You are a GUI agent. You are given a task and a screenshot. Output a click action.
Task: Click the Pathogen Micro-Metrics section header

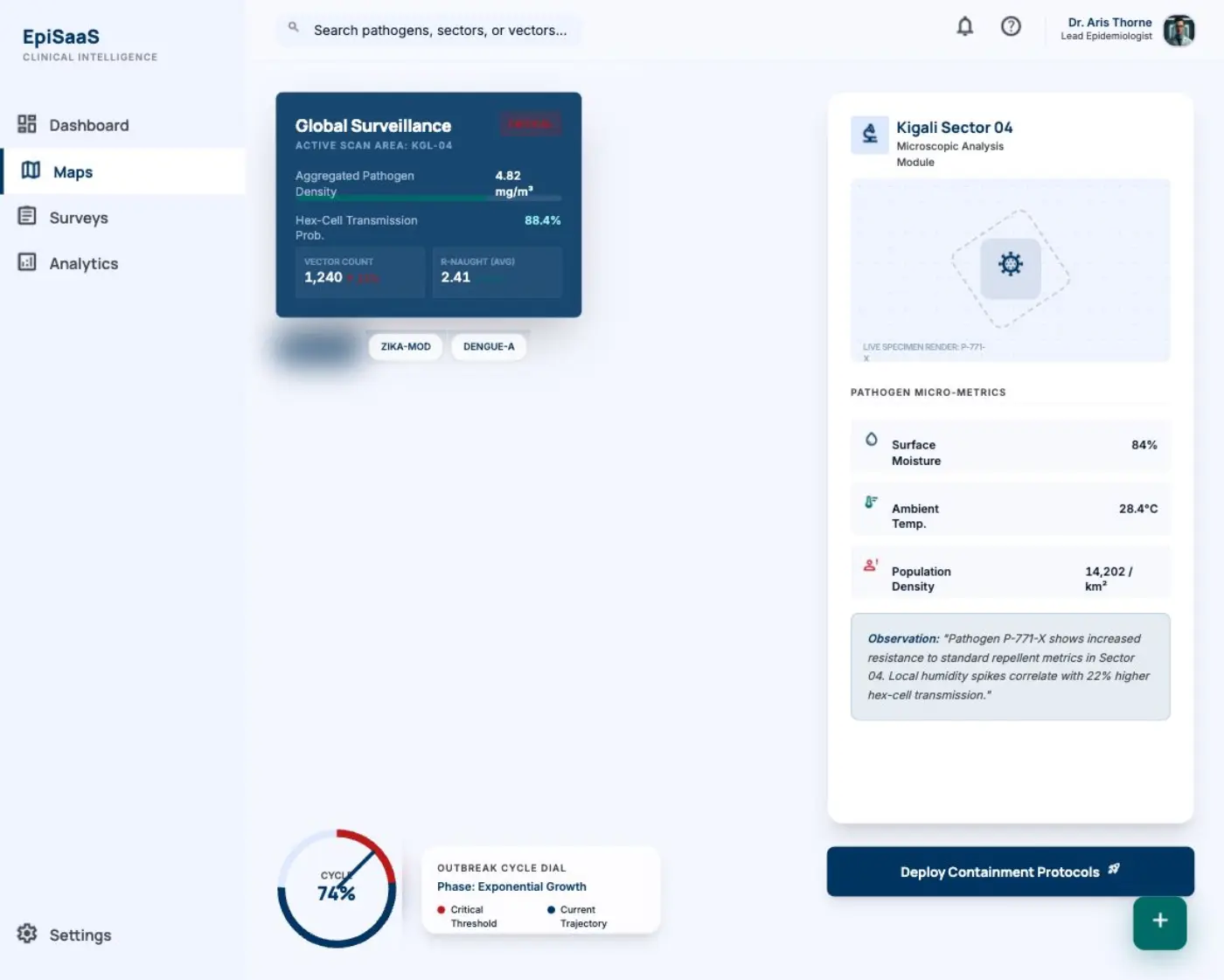pos(928,393)
